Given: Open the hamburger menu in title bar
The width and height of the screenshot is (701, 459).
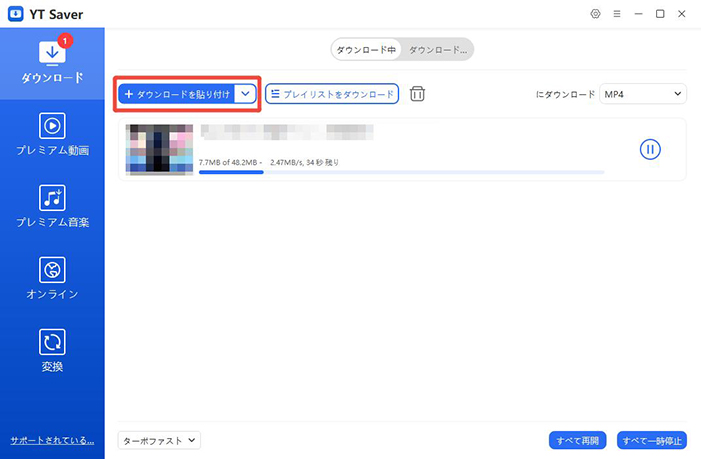Looking at the screenshot, I should 617,14.
